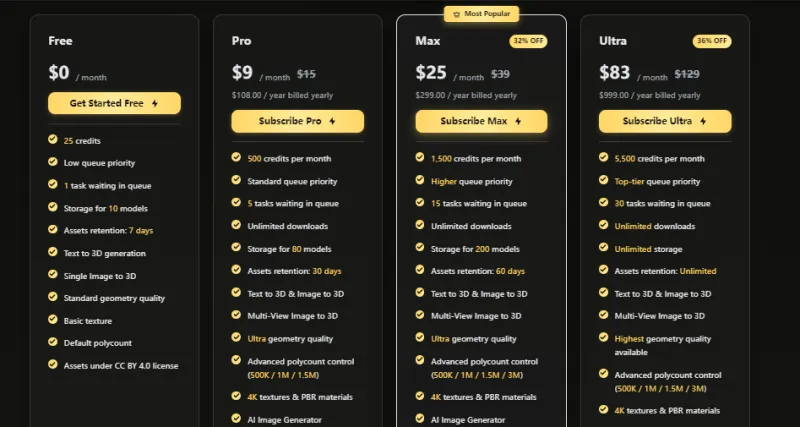Click checkmark icon next to Low queue priority
Viewport: 800px width, 427px height.
52,162
